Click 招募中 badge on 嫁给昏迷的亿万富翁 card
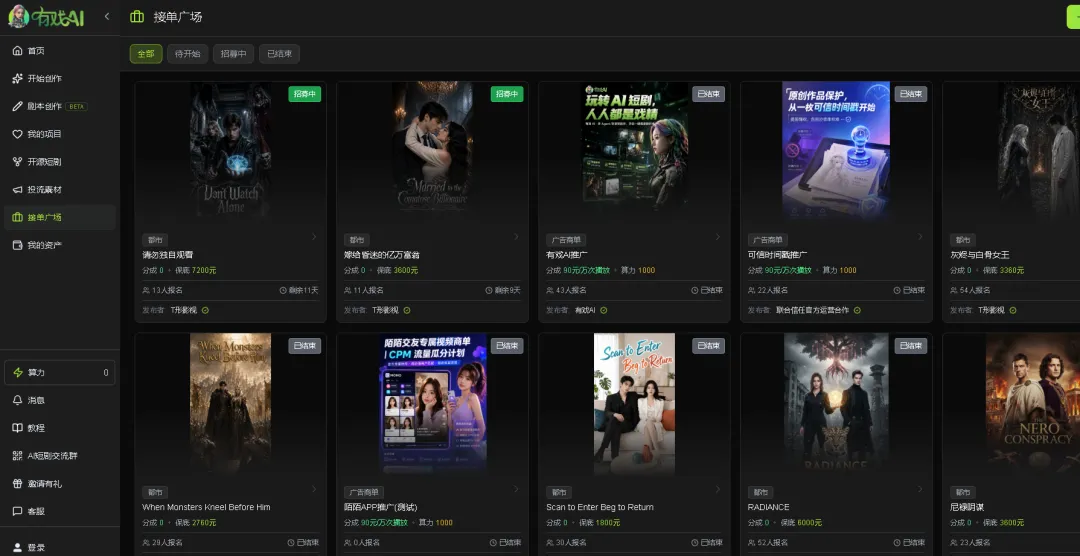The height and width of the screenshot is (556, 1080). click(x=507, y=94)
